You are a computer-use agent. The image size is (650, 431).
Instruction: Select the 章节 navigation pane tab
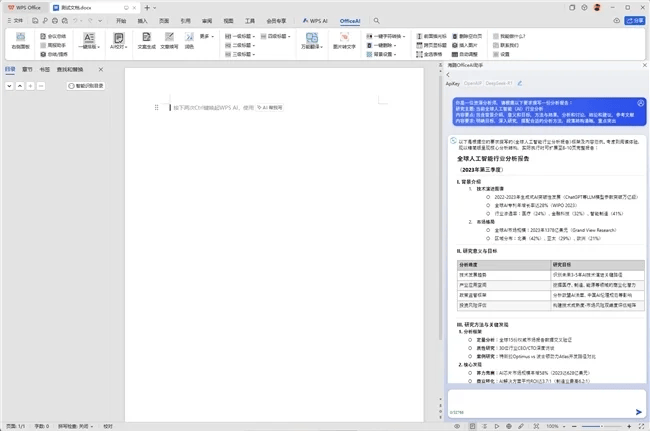(x=27, y=69)
